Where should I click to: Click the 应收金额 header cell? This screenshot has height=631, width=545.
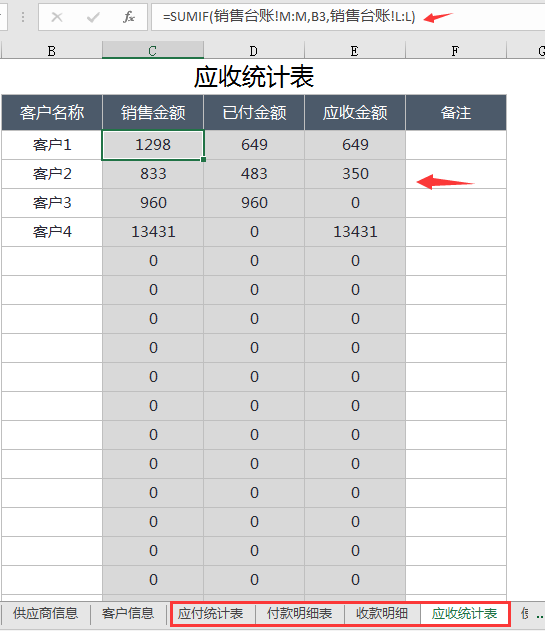pos(355,113)
